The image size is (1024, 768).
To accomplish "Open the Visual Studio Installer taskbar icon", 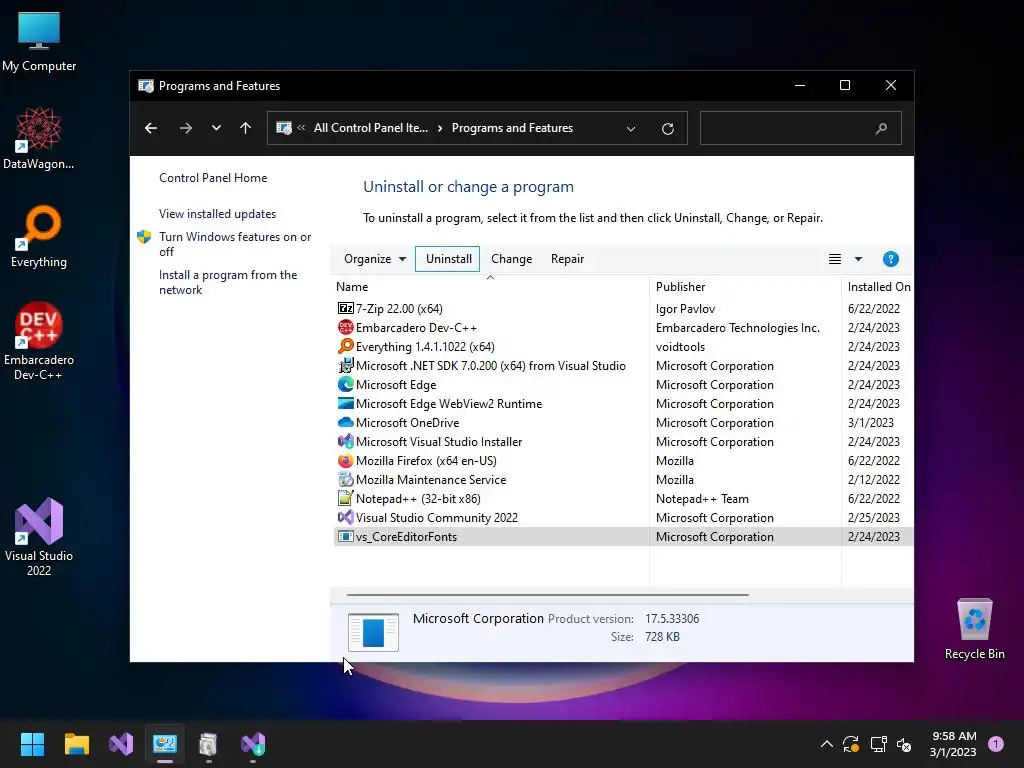I will (253, 744).
